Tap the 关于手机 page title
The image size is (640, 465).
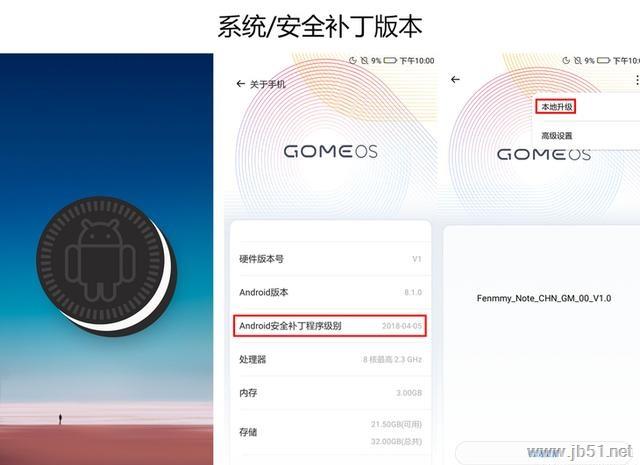(268, 84)
